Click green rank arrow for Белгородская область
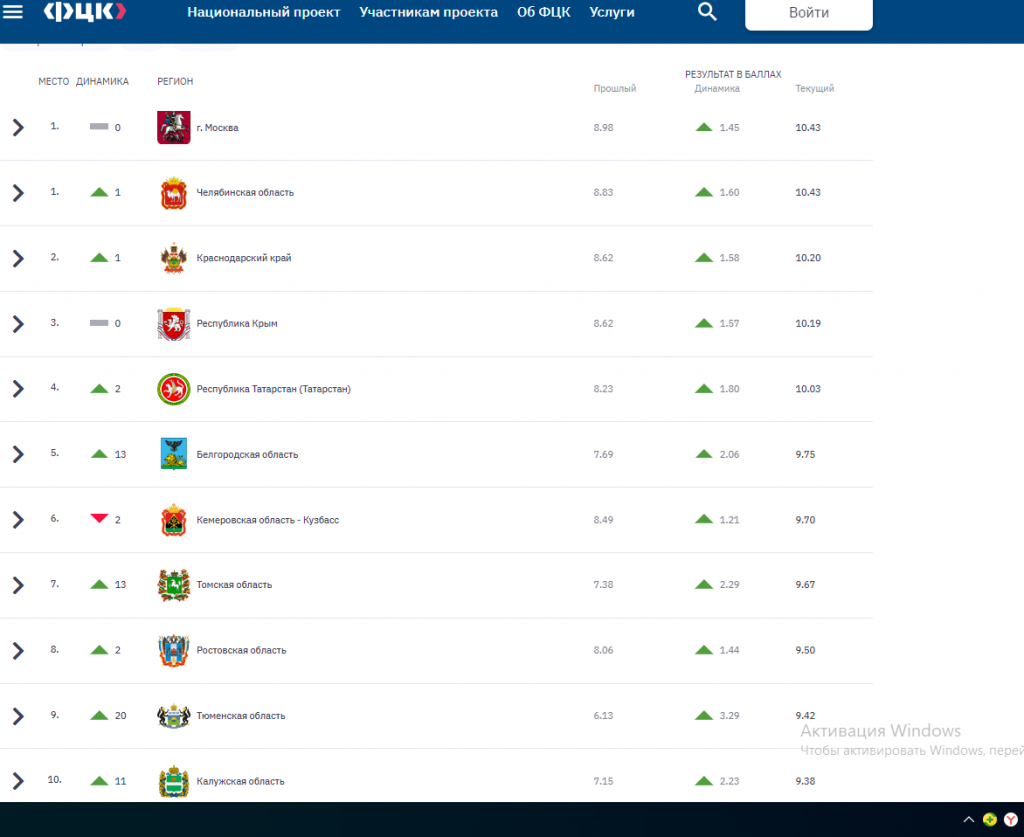The width and height of the screenshot is (1024, 837). tap(99, 454)
